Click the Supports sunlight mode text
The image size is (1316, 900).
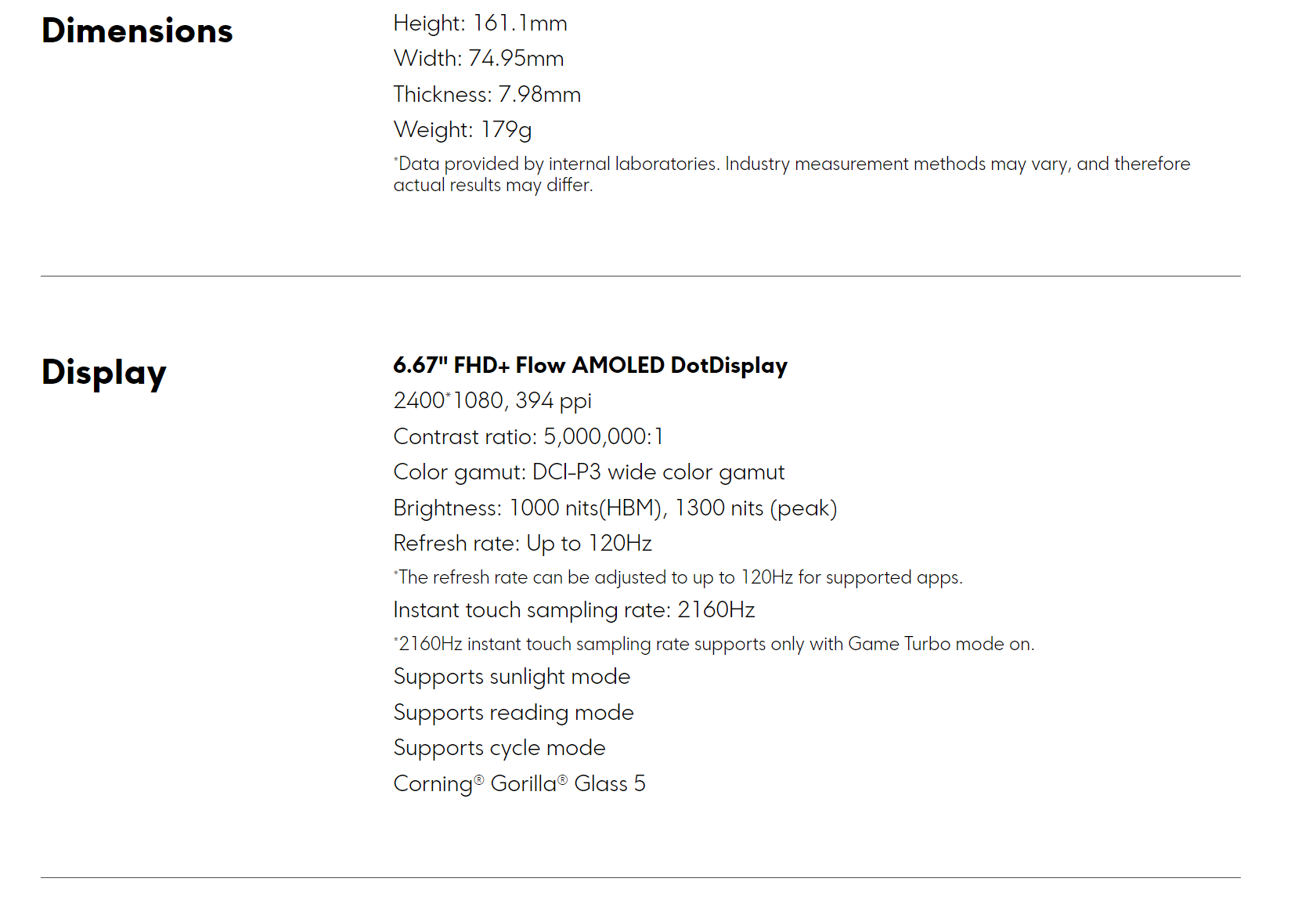click(512, 677)
